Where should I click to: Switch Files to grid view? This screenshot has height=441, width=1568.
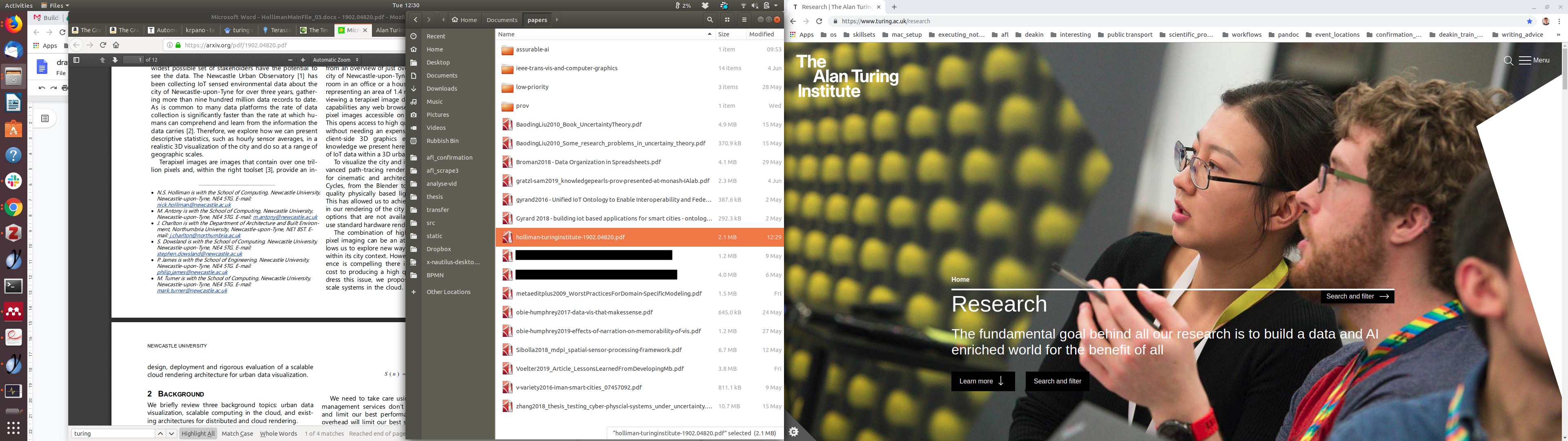(727, 20)
